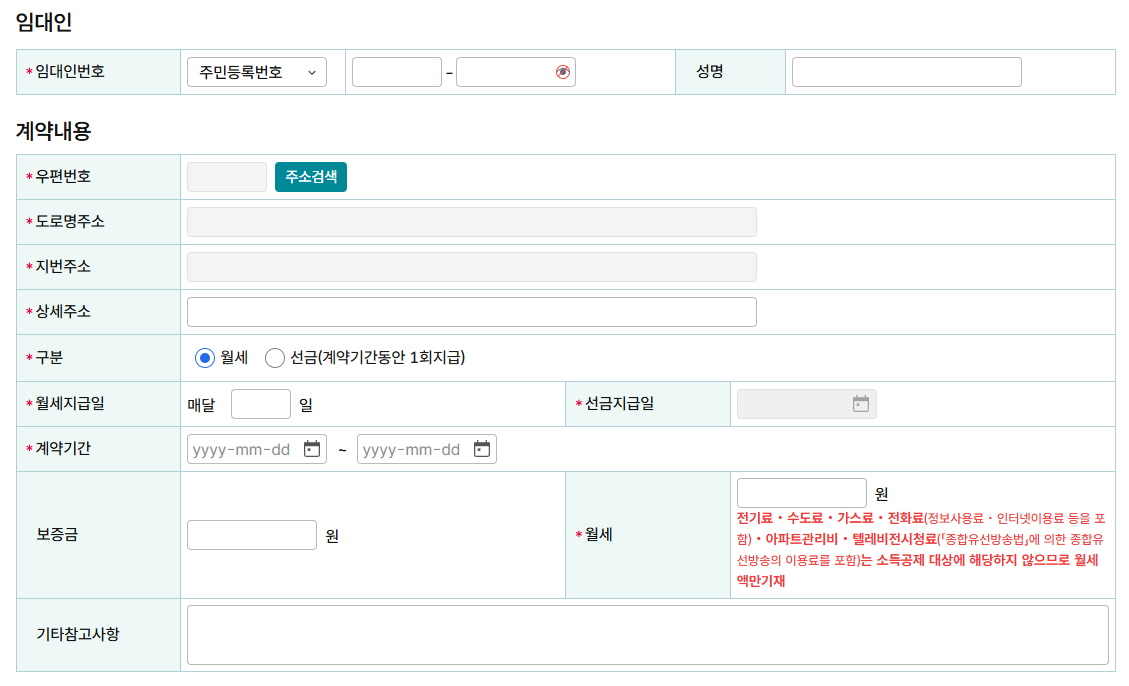
Task: Focus the contract start date field
Action: pyautogui.click(x=242, y=449)
